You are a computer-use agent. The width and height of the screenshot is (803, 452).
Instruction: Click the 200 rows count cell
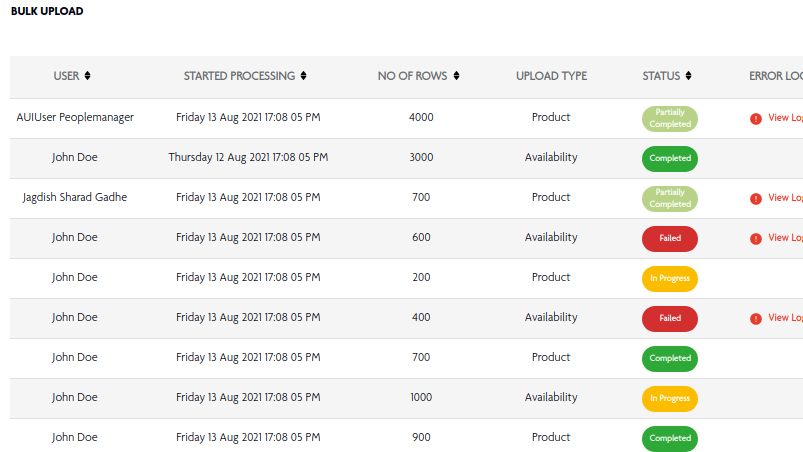pos(421,277)
